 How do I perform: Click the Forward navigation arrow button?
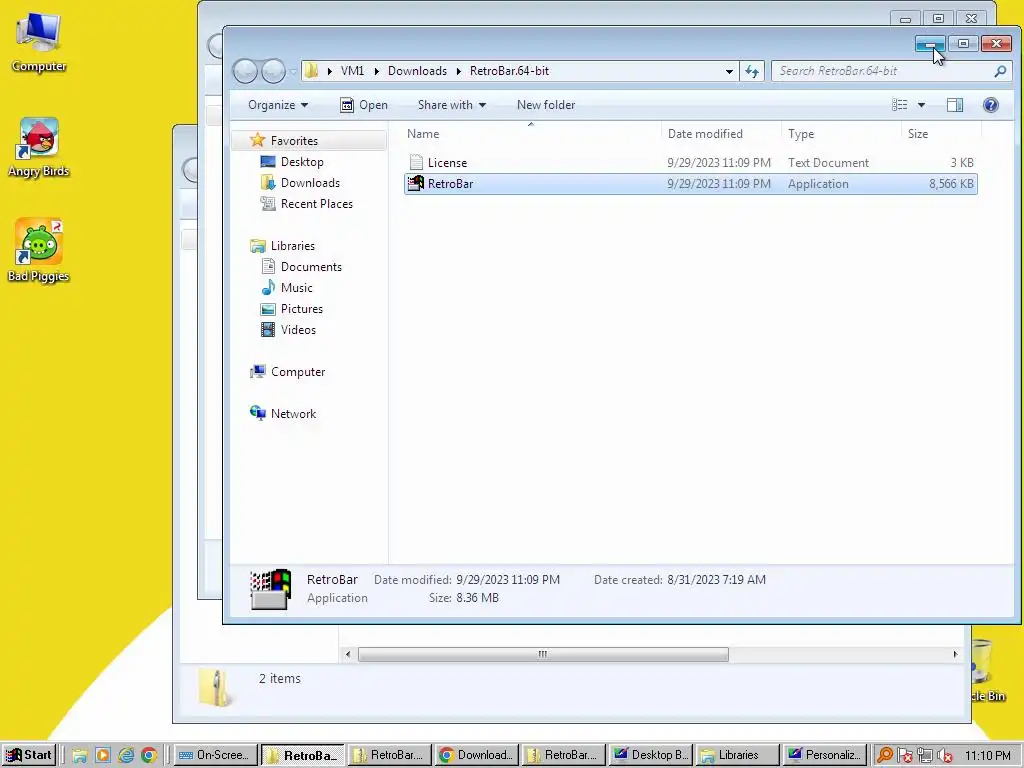tap(273, 71)
